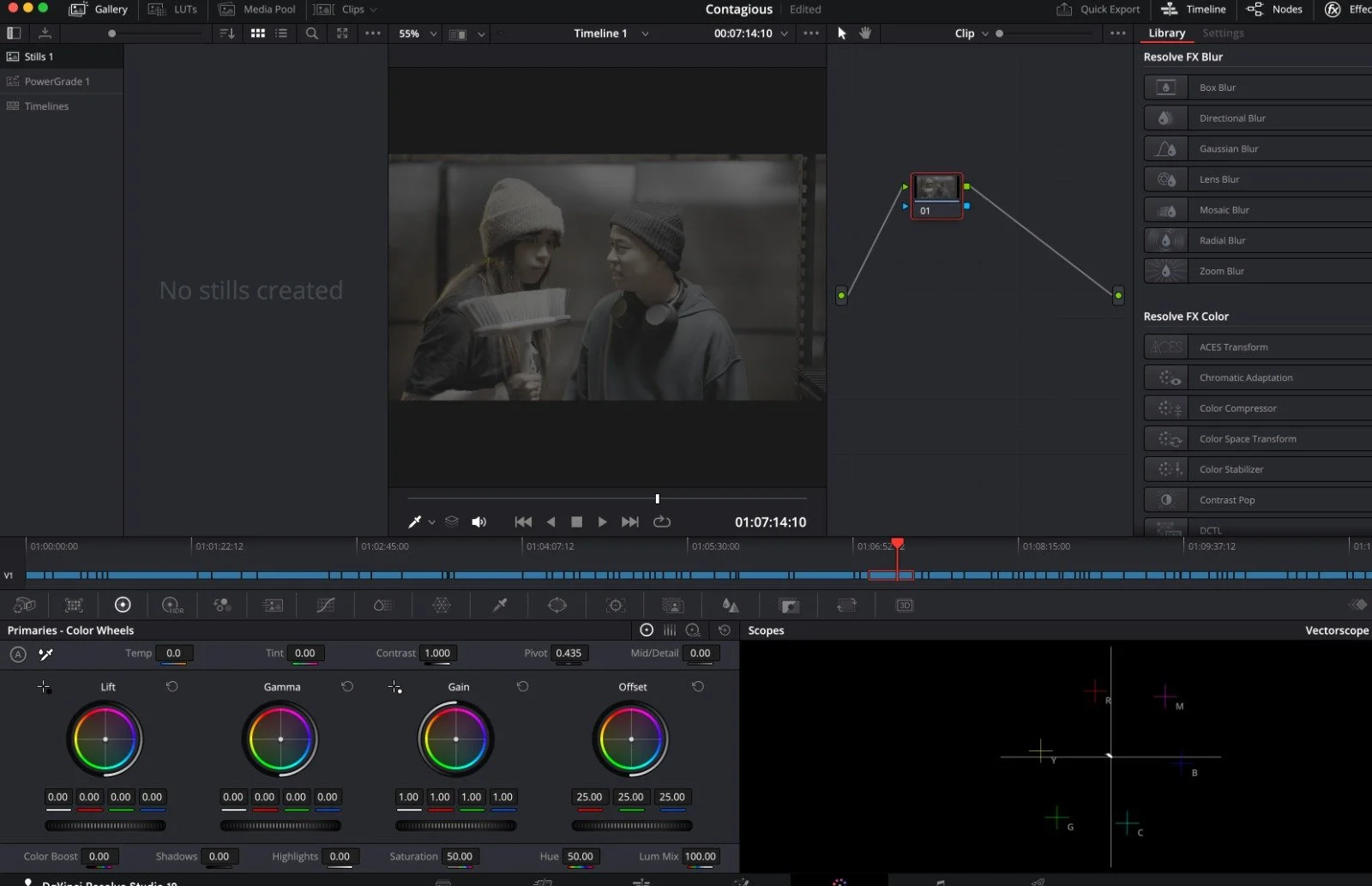Open the Power Window palette
Screen dimensions: 1372x886
[557, 606]
